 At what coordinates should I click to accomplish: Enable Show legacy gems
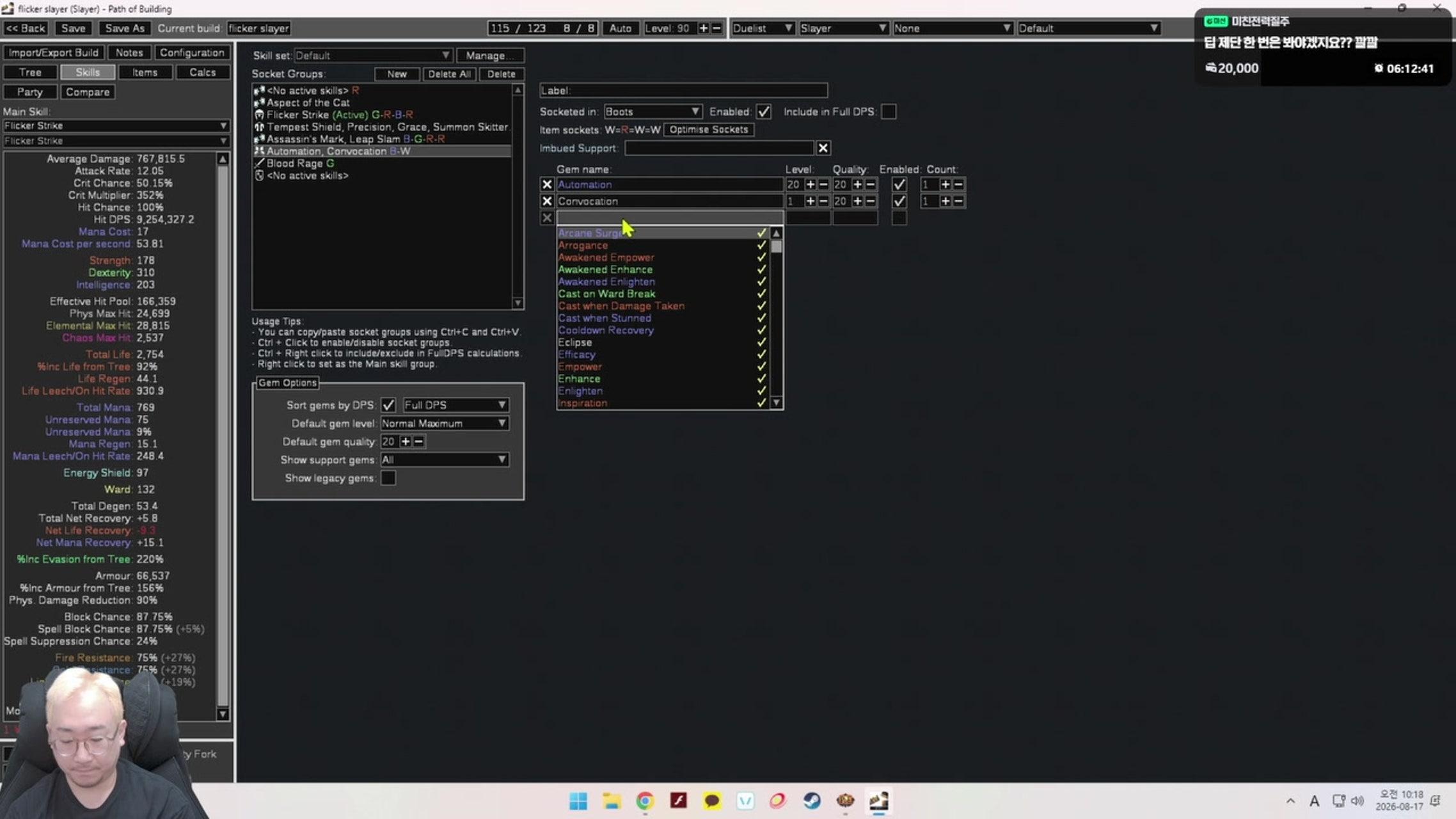coord(388,478)
